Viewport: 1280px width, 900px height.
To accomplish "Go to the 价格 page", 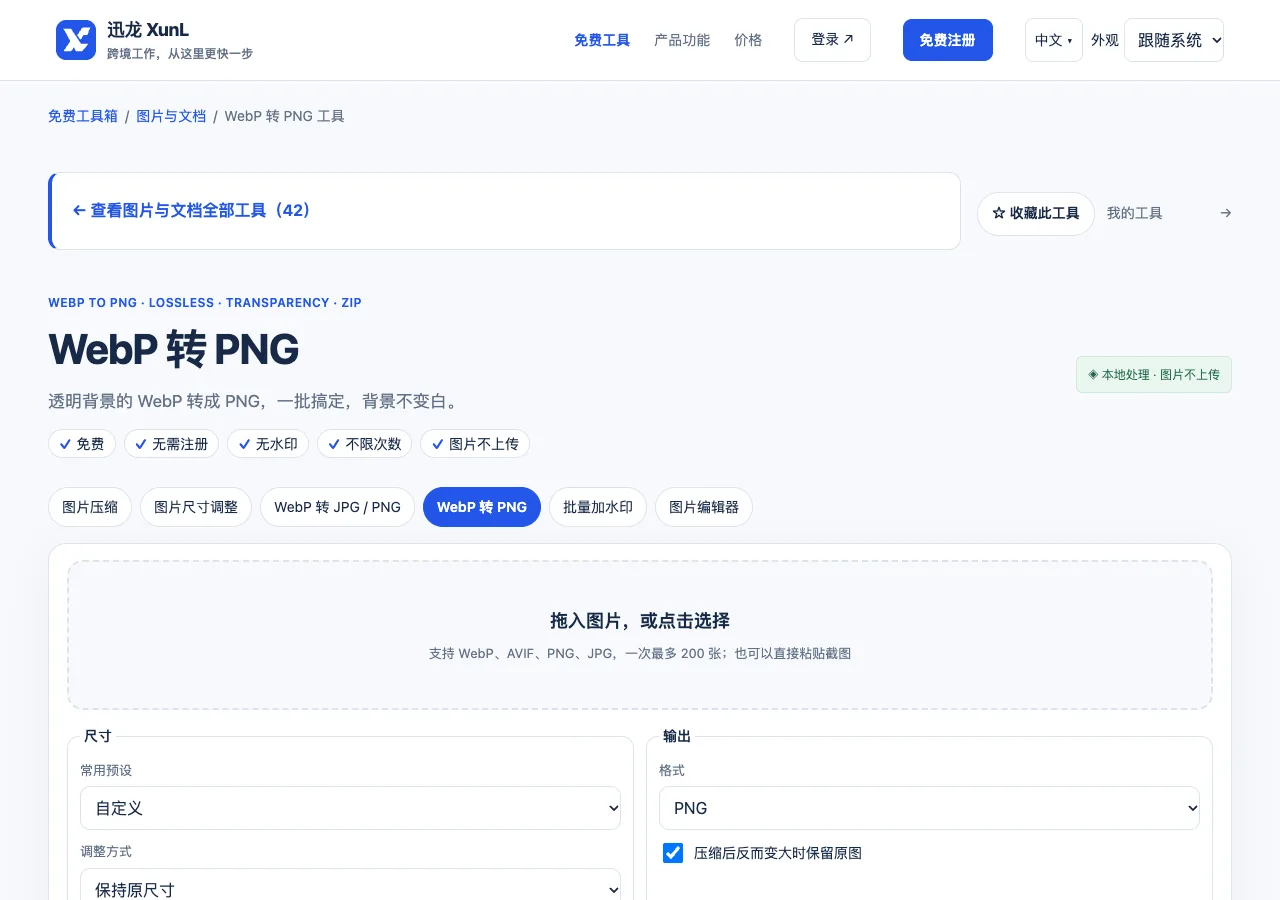I will click(x=748, y=40).
